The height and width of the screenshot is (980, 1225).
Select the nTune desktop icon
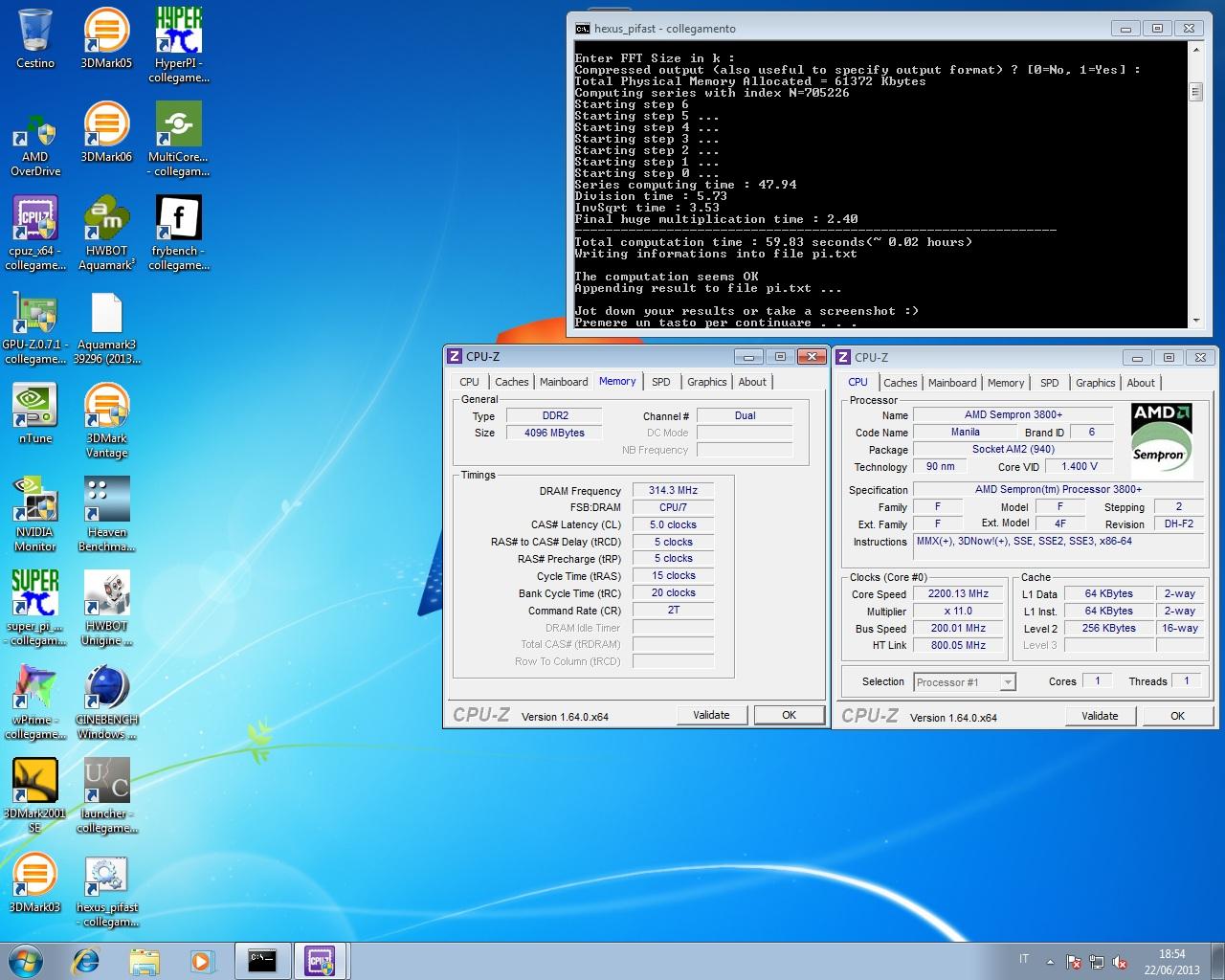(35, 413)
